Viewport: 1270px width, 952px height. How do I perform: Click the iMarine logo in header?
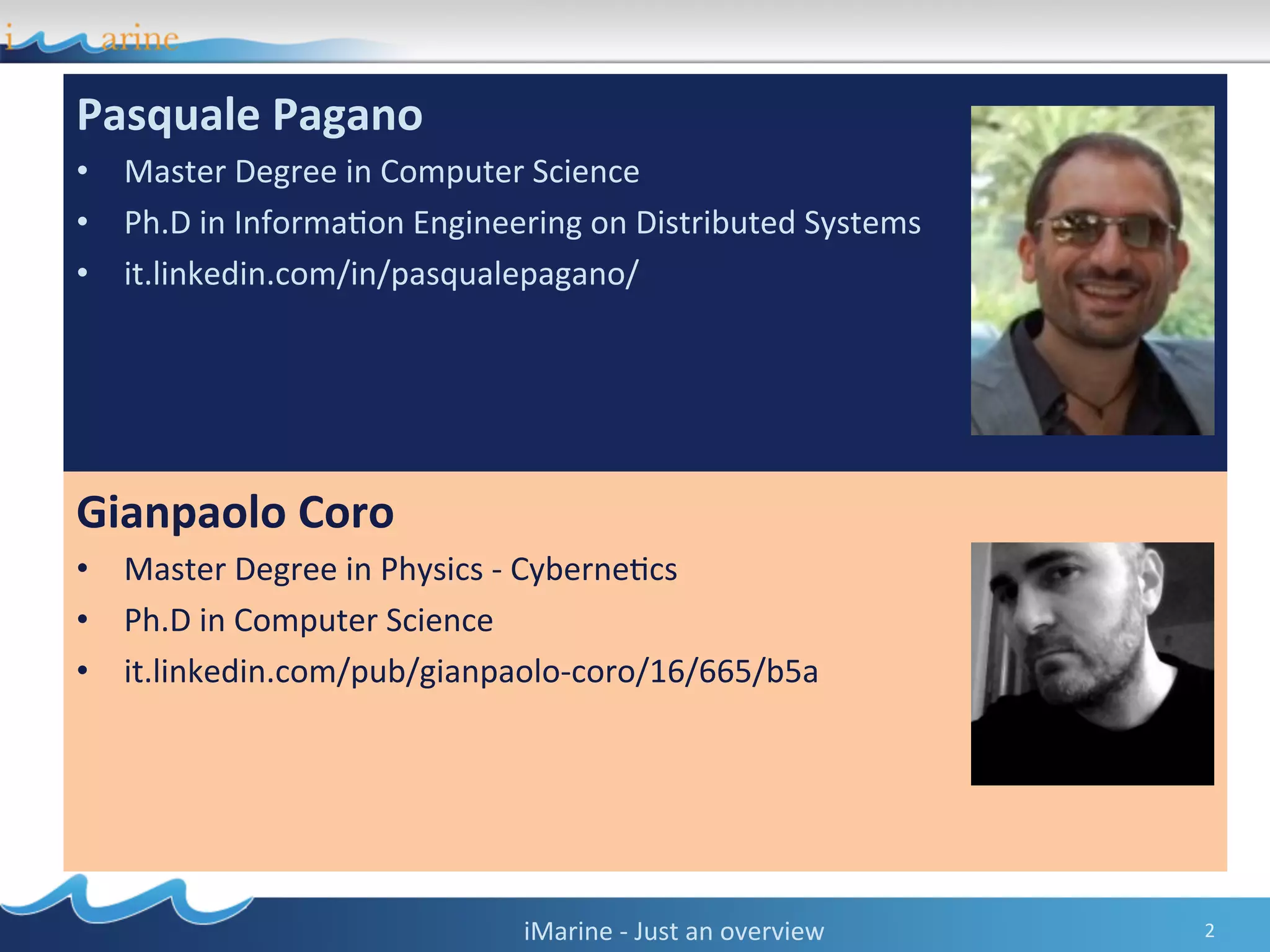pyautogui.click(x=93, y=38)
